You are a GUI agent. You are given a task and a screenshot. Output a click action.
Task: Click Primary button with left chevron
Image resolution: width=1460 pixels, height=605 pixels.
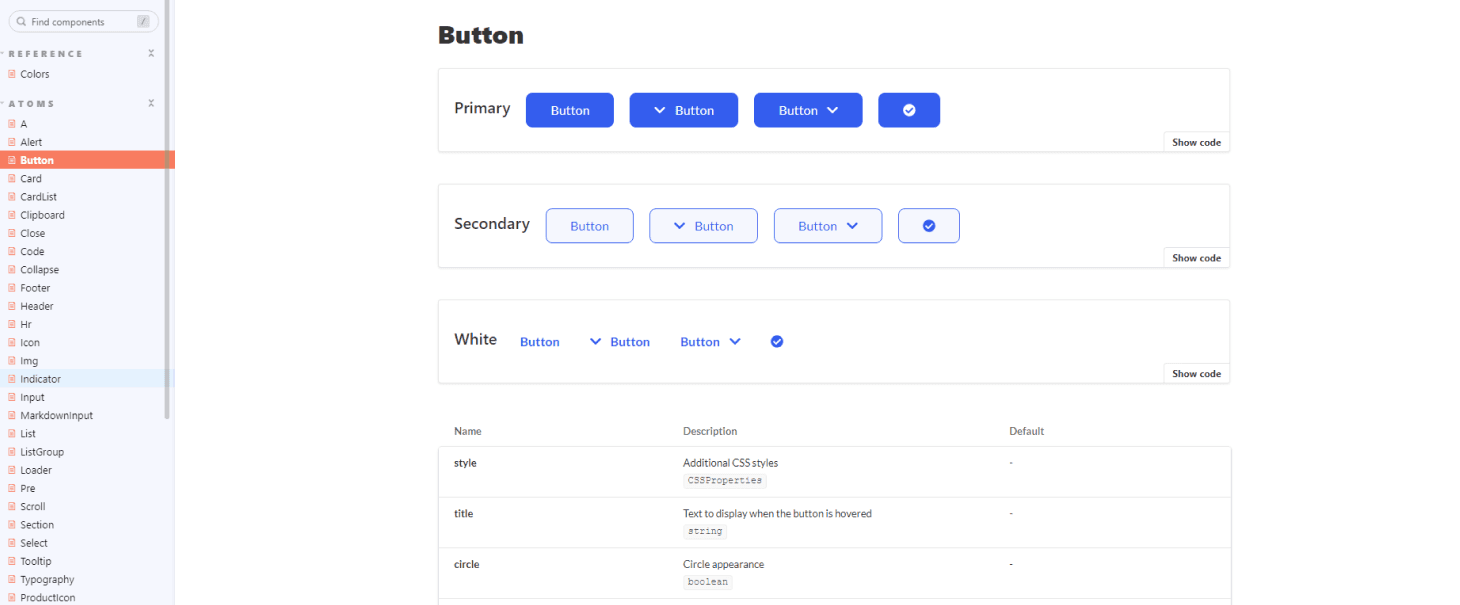pos(683,110)
